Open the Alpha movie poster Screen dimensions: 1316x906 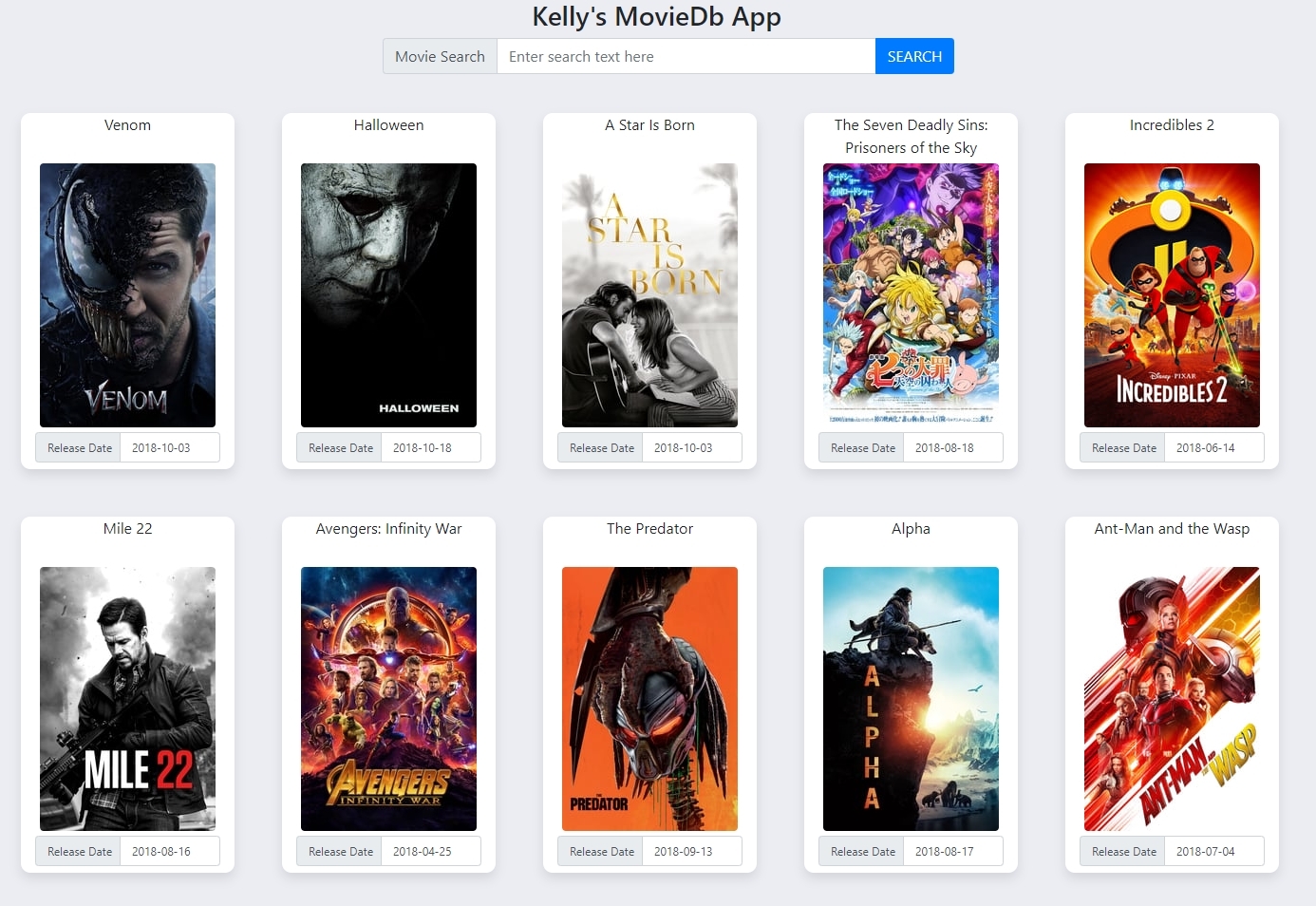(911, 699)
